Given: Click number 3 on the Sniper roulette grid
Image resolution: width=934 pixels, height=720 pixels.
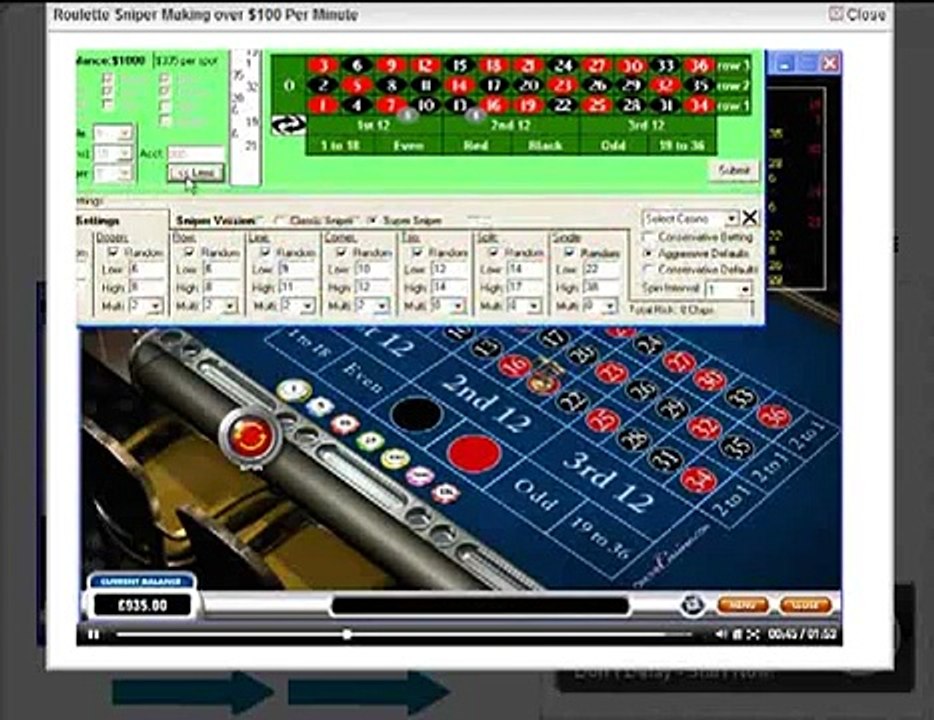Looking at the screenshot, I should (x=323, y=65).
